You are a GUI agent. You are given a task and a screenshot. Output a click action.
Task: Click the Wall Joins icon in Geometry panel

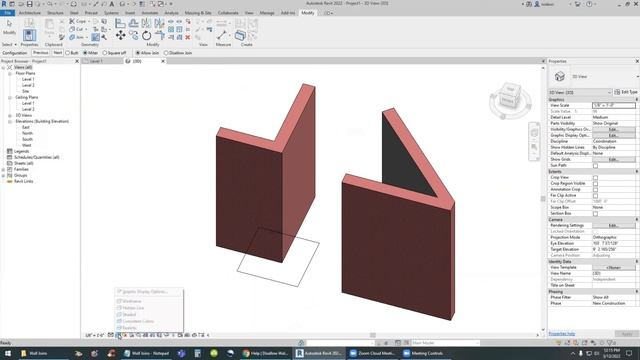coord(96,37)
